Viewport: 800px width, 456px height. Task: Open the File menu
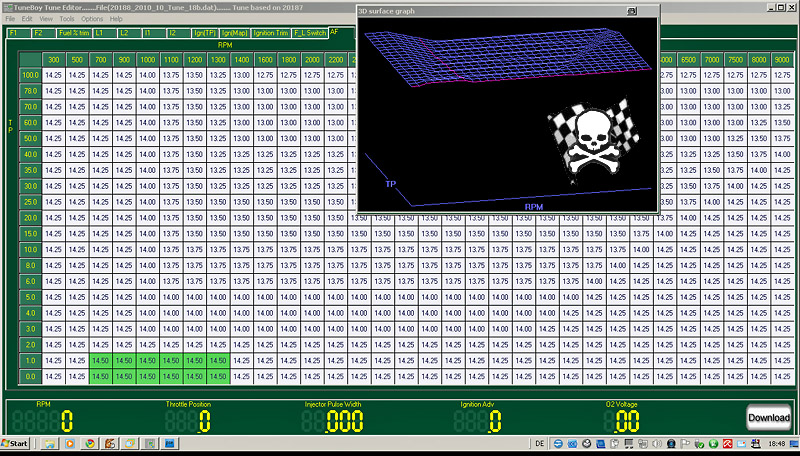pos(10,19)
